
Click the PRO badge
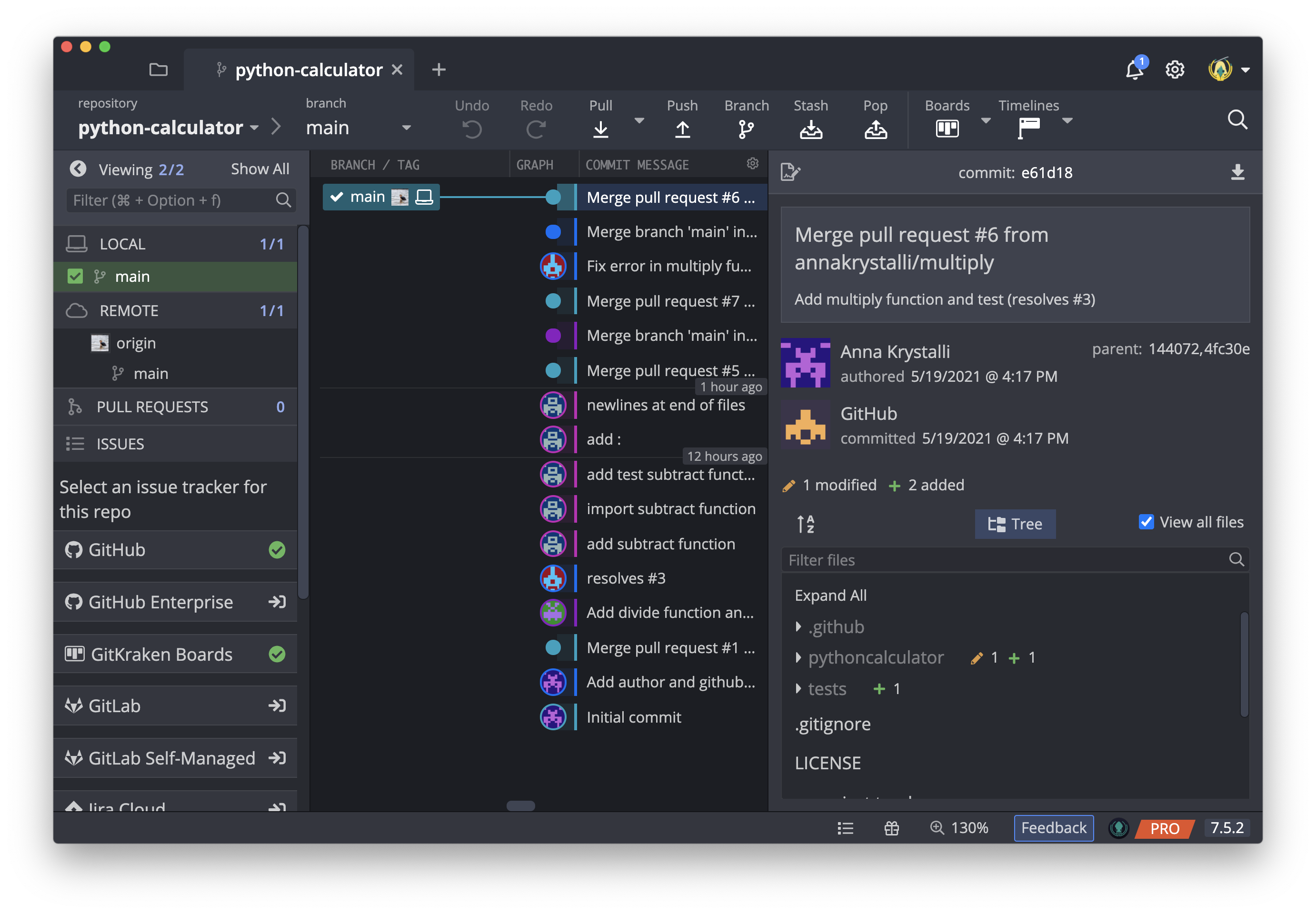(1165, 828)
